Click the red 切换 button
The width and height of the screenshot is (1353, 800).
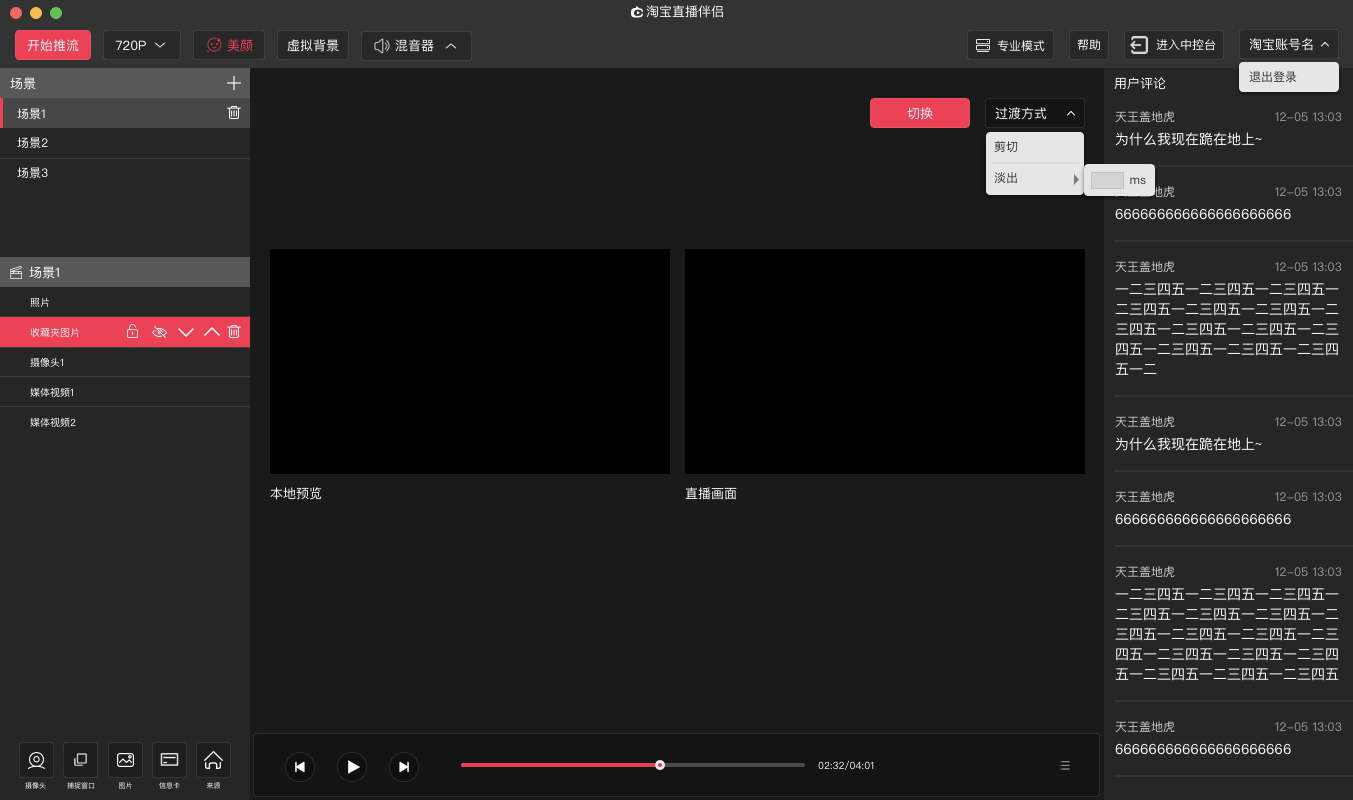tap(919, 113)
